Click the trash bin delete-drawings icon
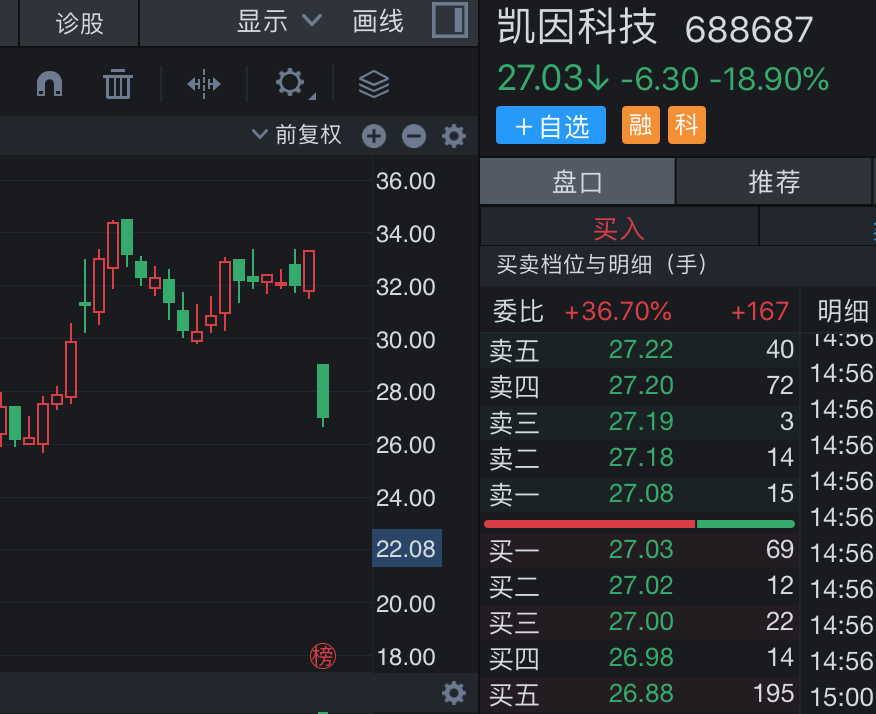The width and height of the screenshot is (876, 714). 118,84
